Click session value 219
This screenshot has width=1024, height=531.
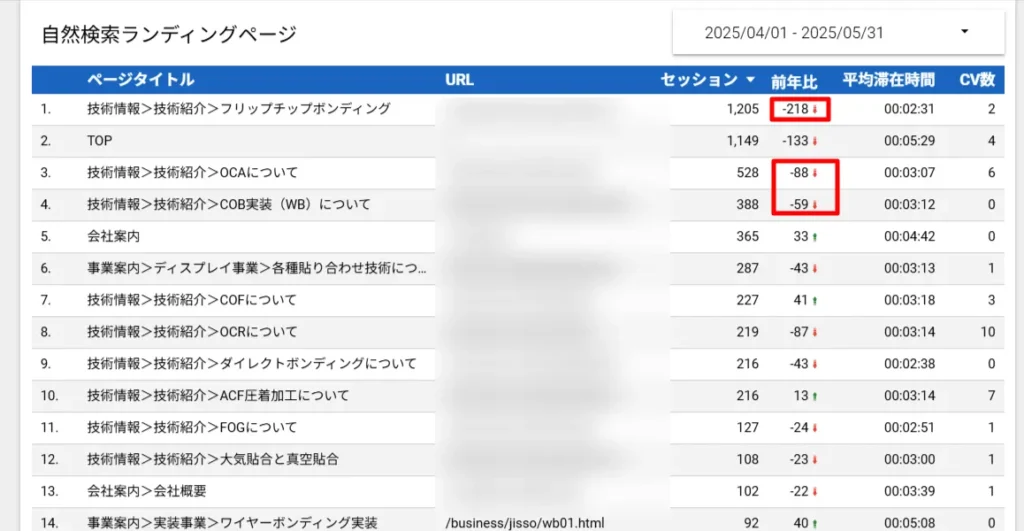pos(747,332)
